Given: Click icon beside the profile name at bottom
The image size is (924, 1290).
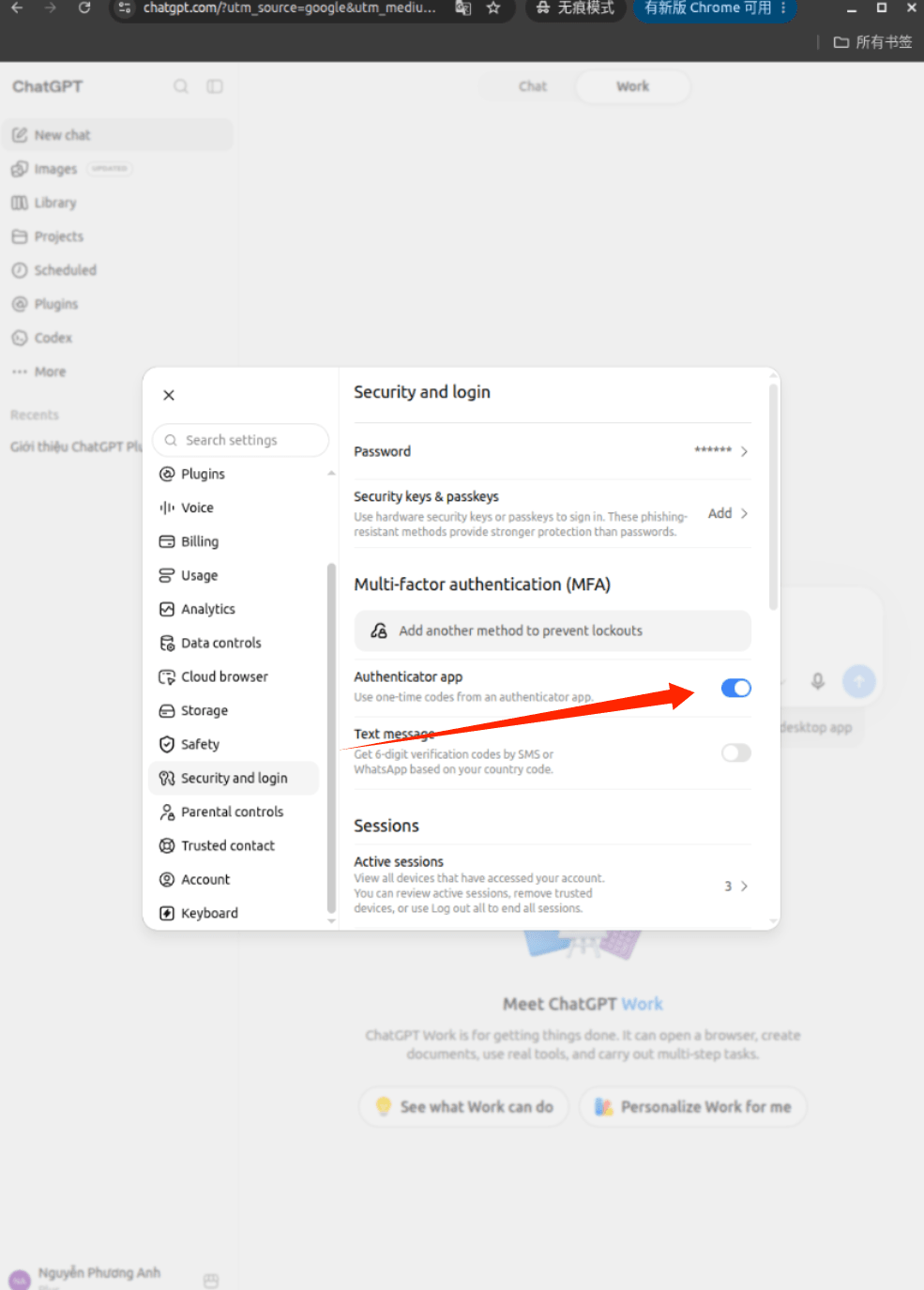Looking at the screenshot, I should click(x=211, y=1281).
